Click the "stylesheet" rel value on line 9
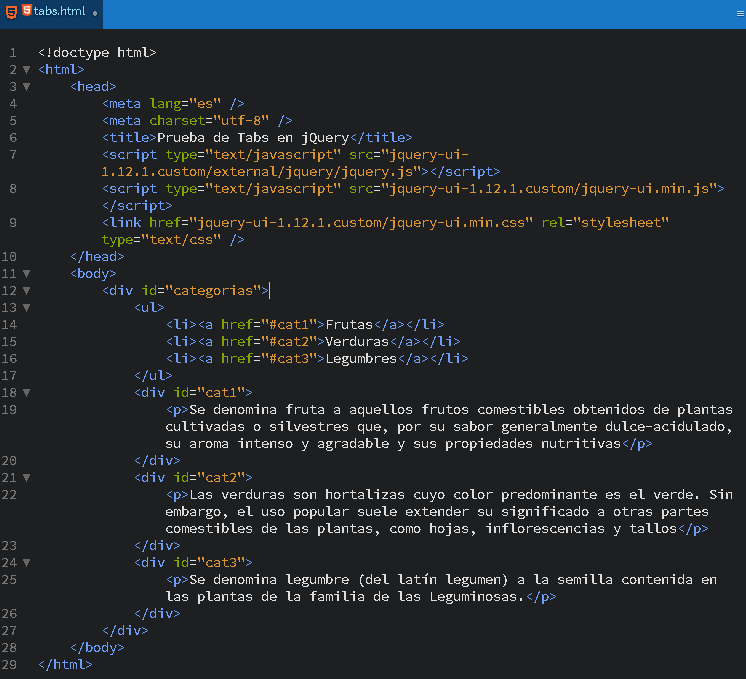 pyautogui.click(x=621, y=223)
